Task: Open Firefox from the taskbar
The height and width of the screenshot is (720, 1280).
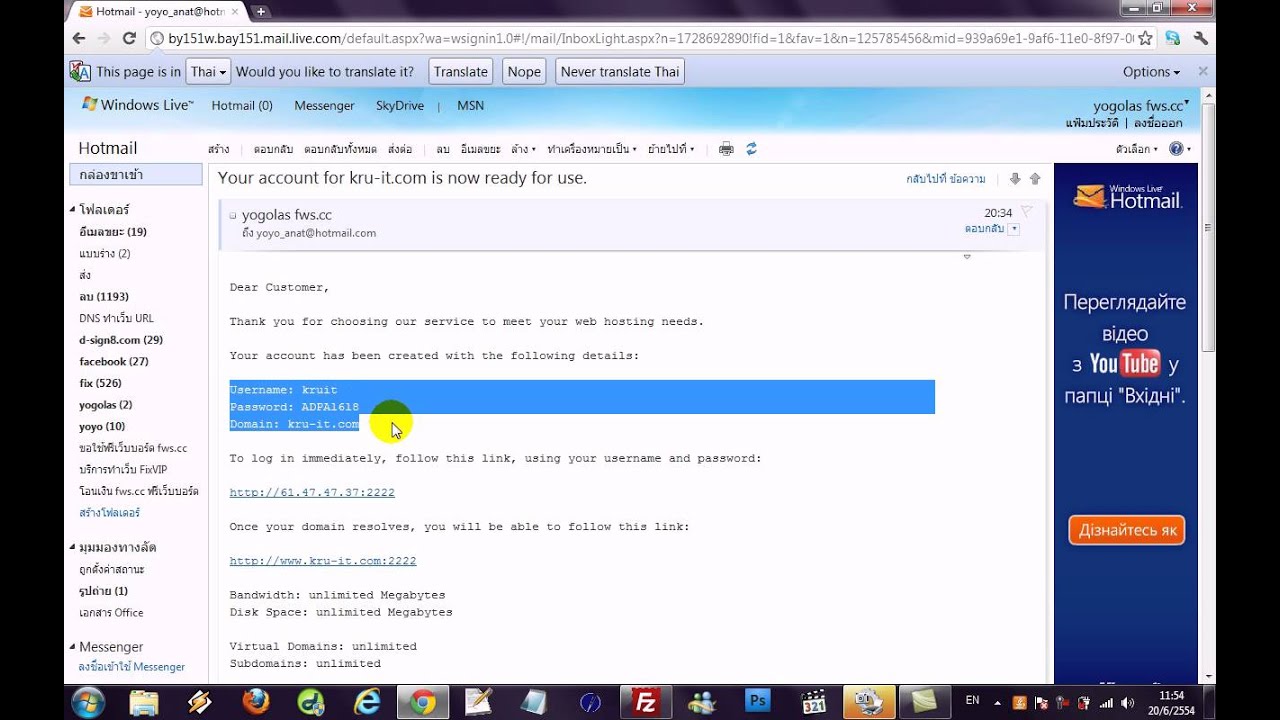Action: [x=256, y=702]
